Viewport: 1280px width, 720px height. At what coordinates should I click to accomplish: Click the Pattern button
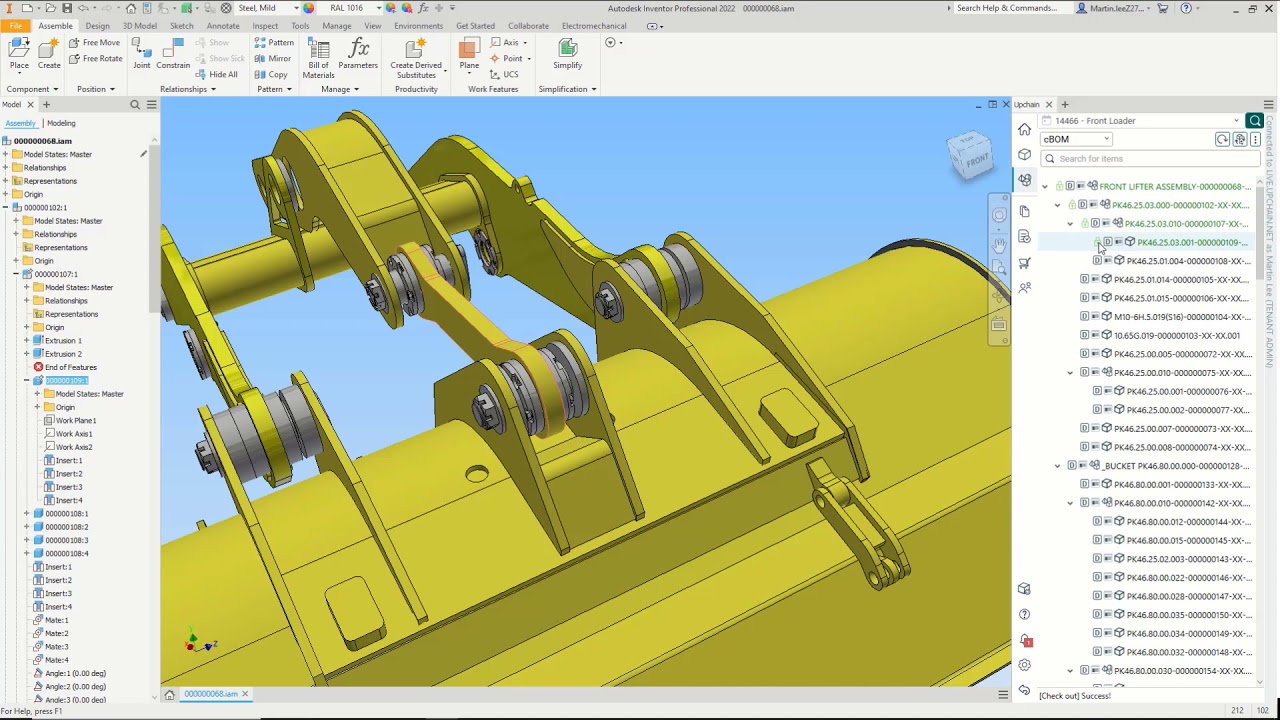click(x=274, y=43)
